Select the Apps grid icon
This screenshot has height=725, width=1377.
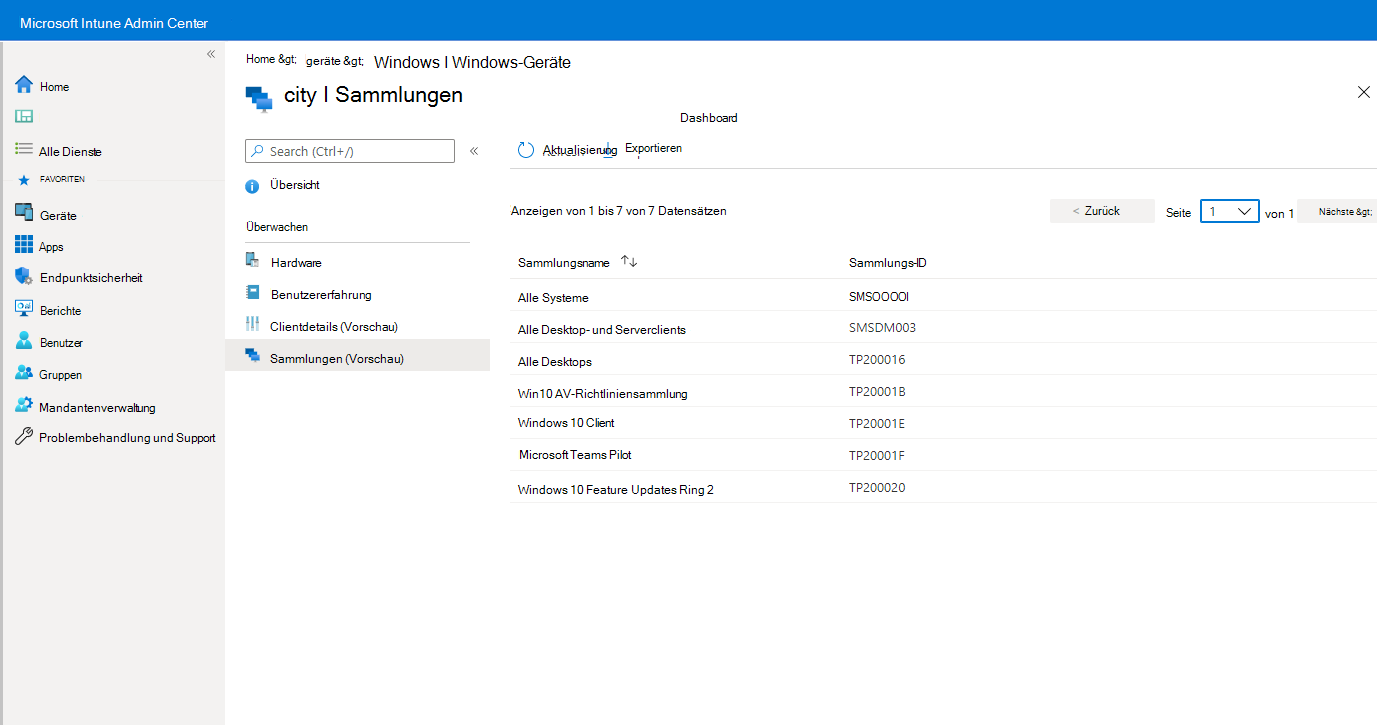coord(24,246)
